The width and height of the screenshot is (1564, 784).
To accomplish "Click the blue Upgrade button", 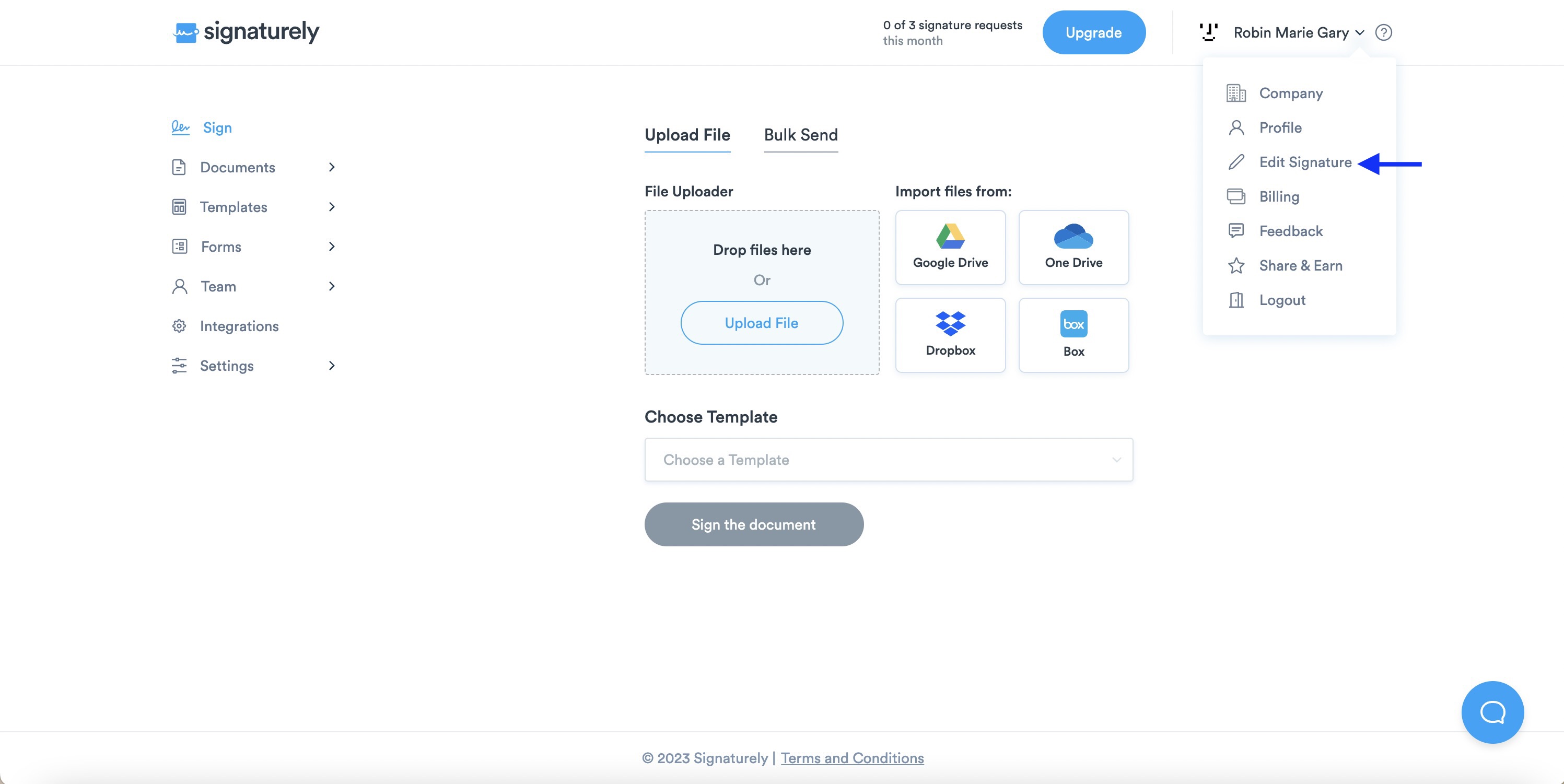I will coord(1093,32).
